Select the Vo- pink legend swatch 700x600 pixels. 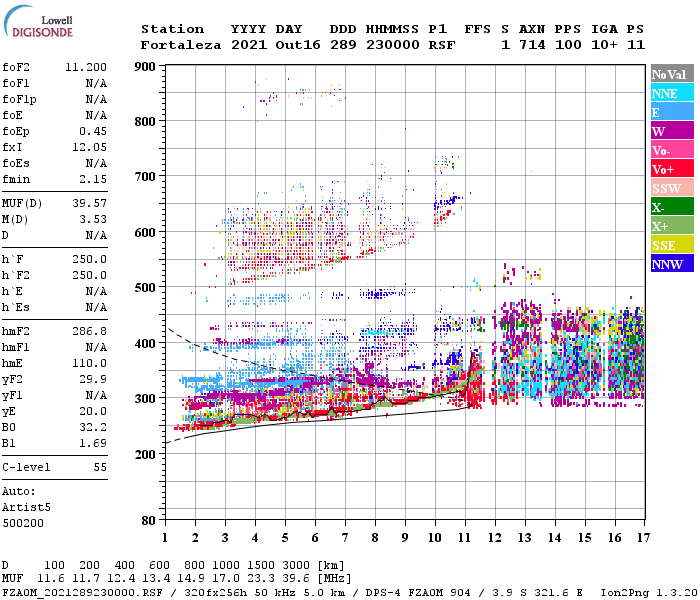coord(672,150)
